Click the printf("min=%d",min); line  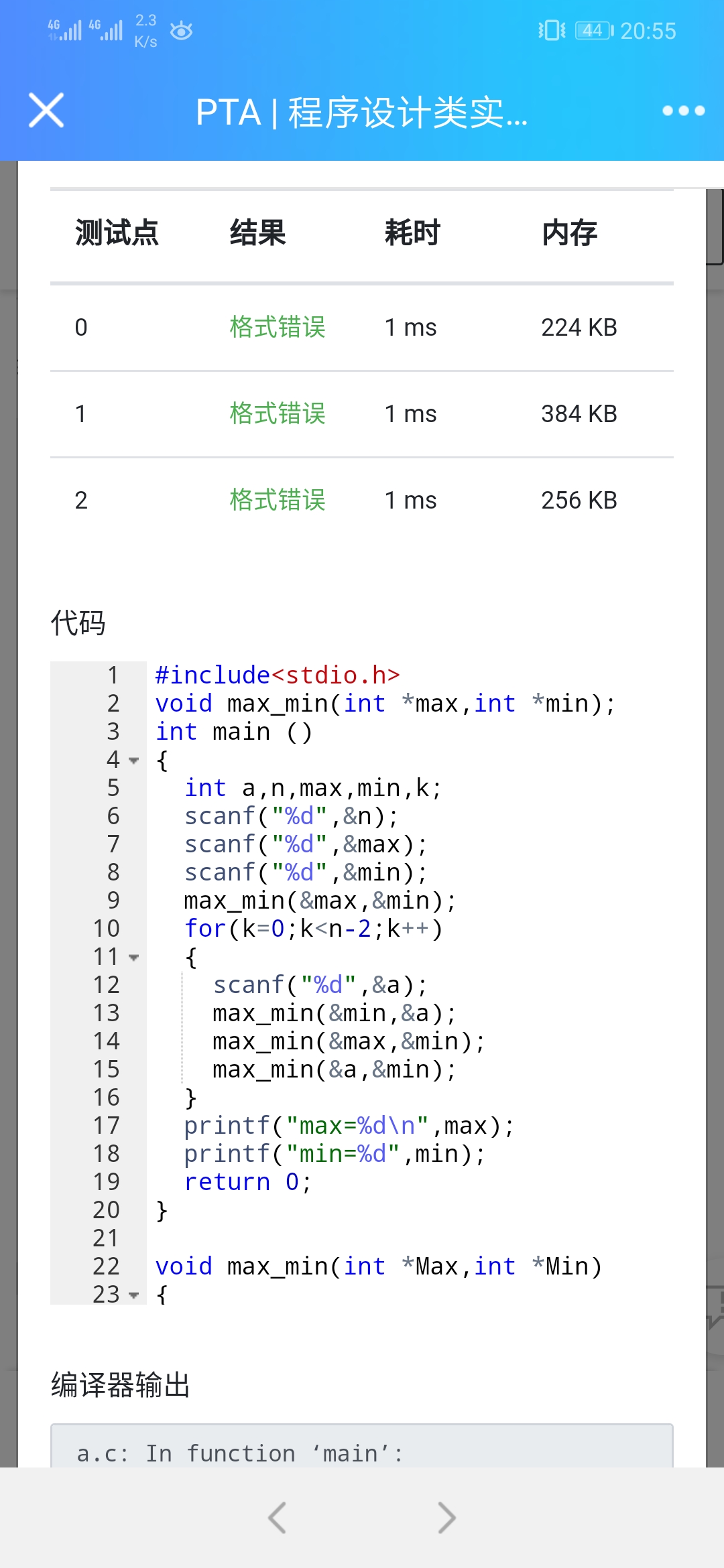point(335,1153)
